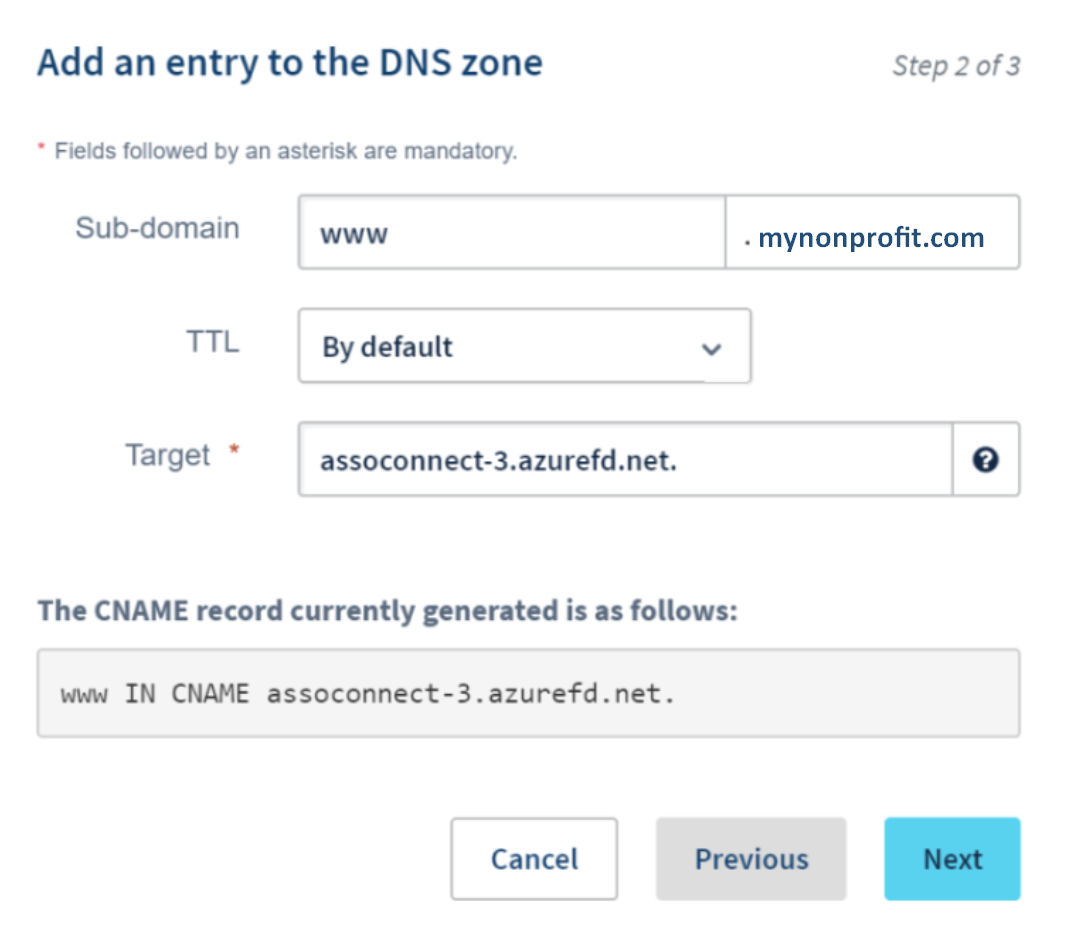Click the 'CNAME record currently generated' heading
This screenshot has width=1074, height=949.
[387, 610]
